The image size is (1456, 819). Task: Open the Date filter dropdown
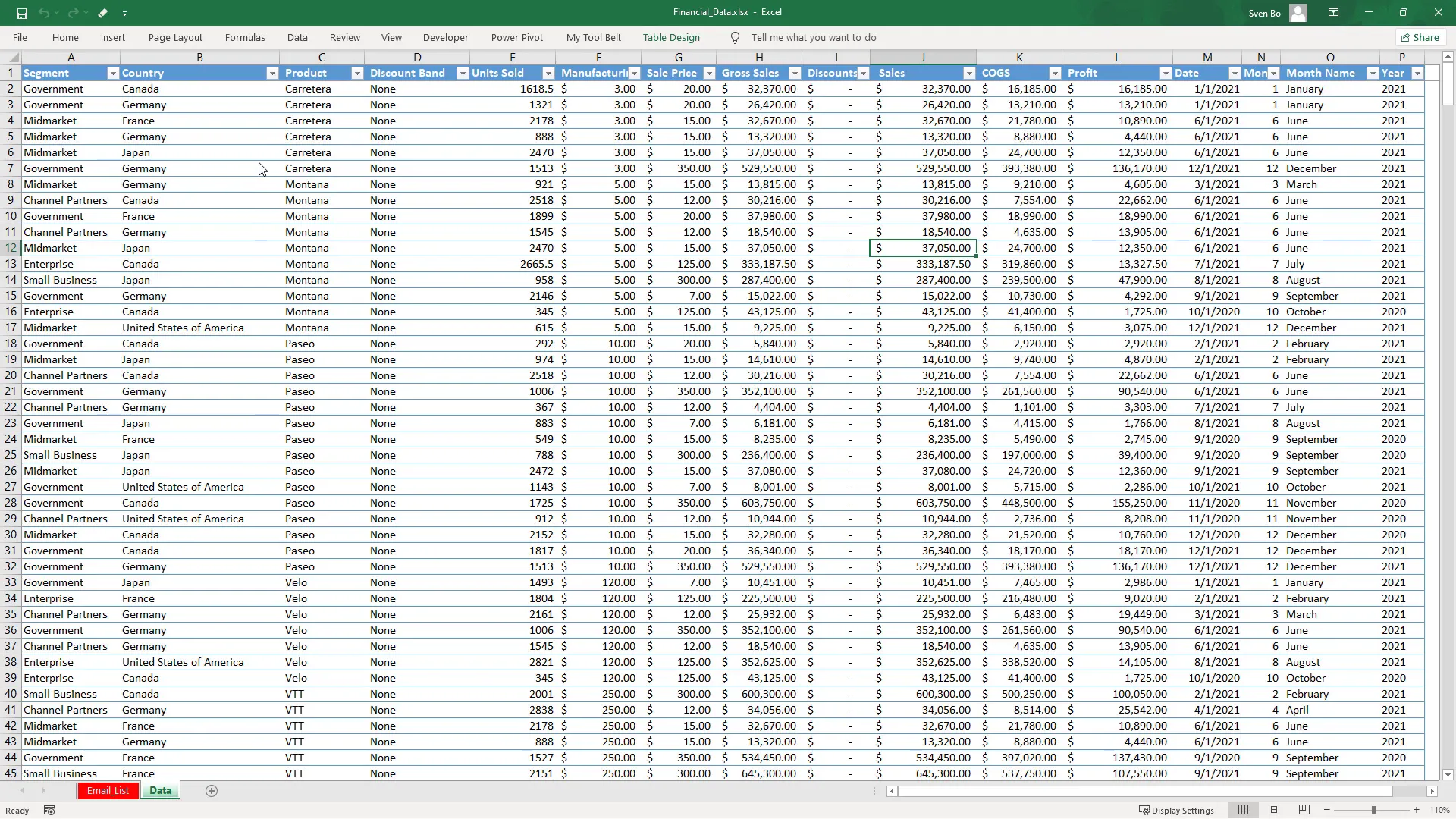[x=1235, y=74]
